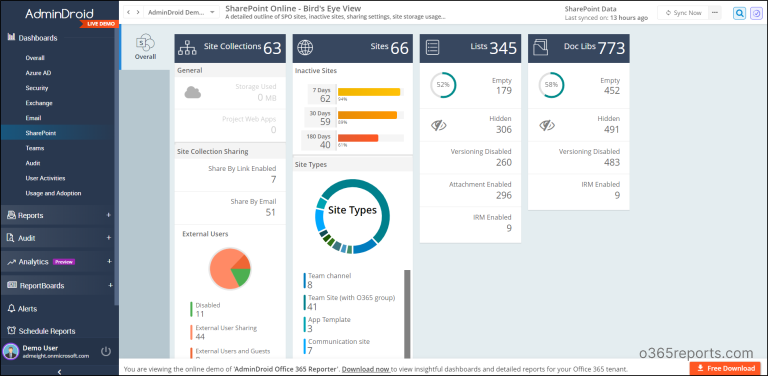Select Exchange dashboard
This screenshot has height=376, width=768.
(39, 103)
